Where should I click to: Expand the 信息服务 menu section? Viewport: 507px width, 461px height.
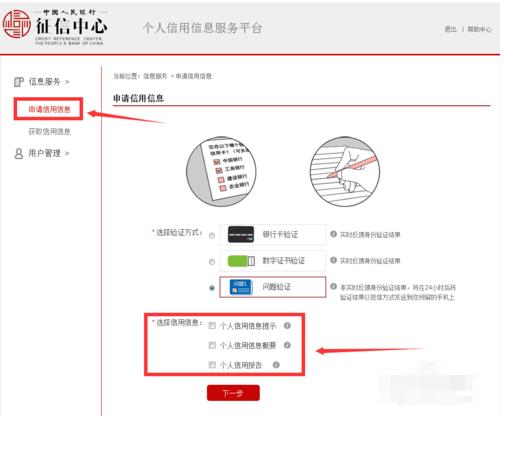[x=49, y=81]
